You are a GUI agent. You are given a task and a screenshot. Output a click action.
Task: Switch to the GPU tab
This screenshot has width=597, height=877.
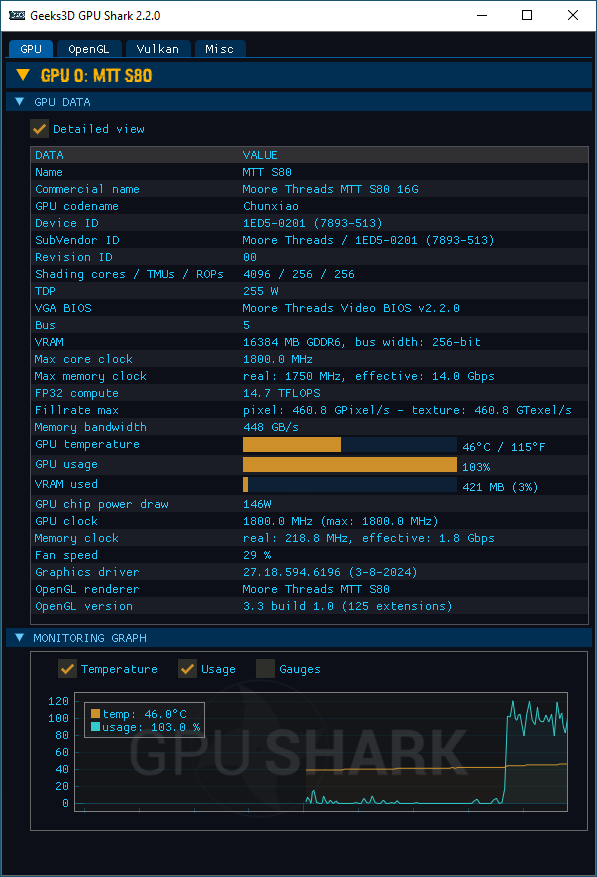click(x=31, y=49)
